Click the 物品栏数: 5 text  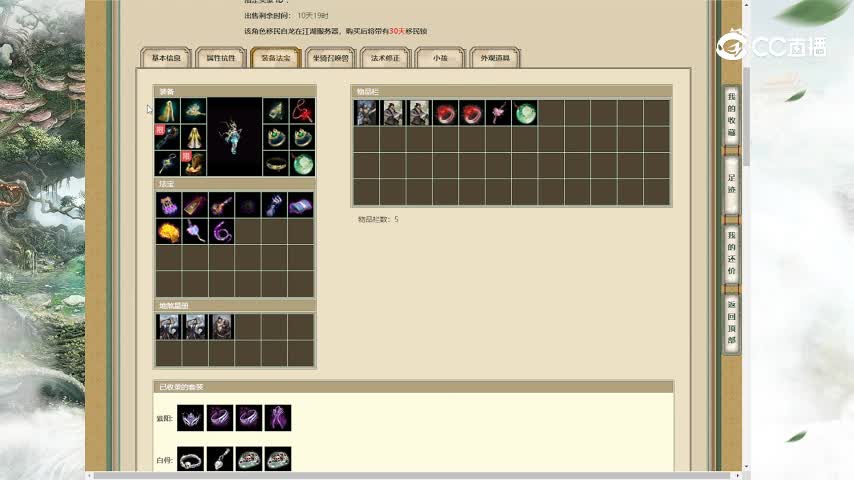point(378,219)
